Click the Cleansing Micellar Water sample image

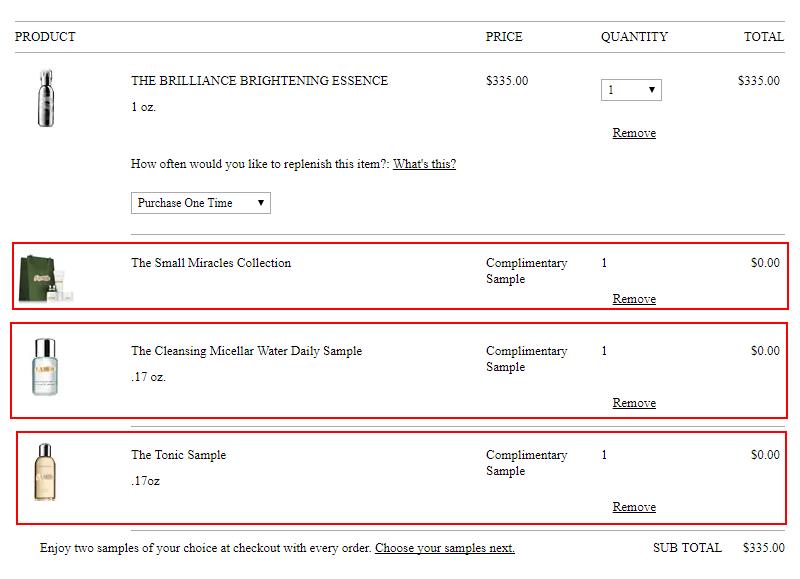45,367
